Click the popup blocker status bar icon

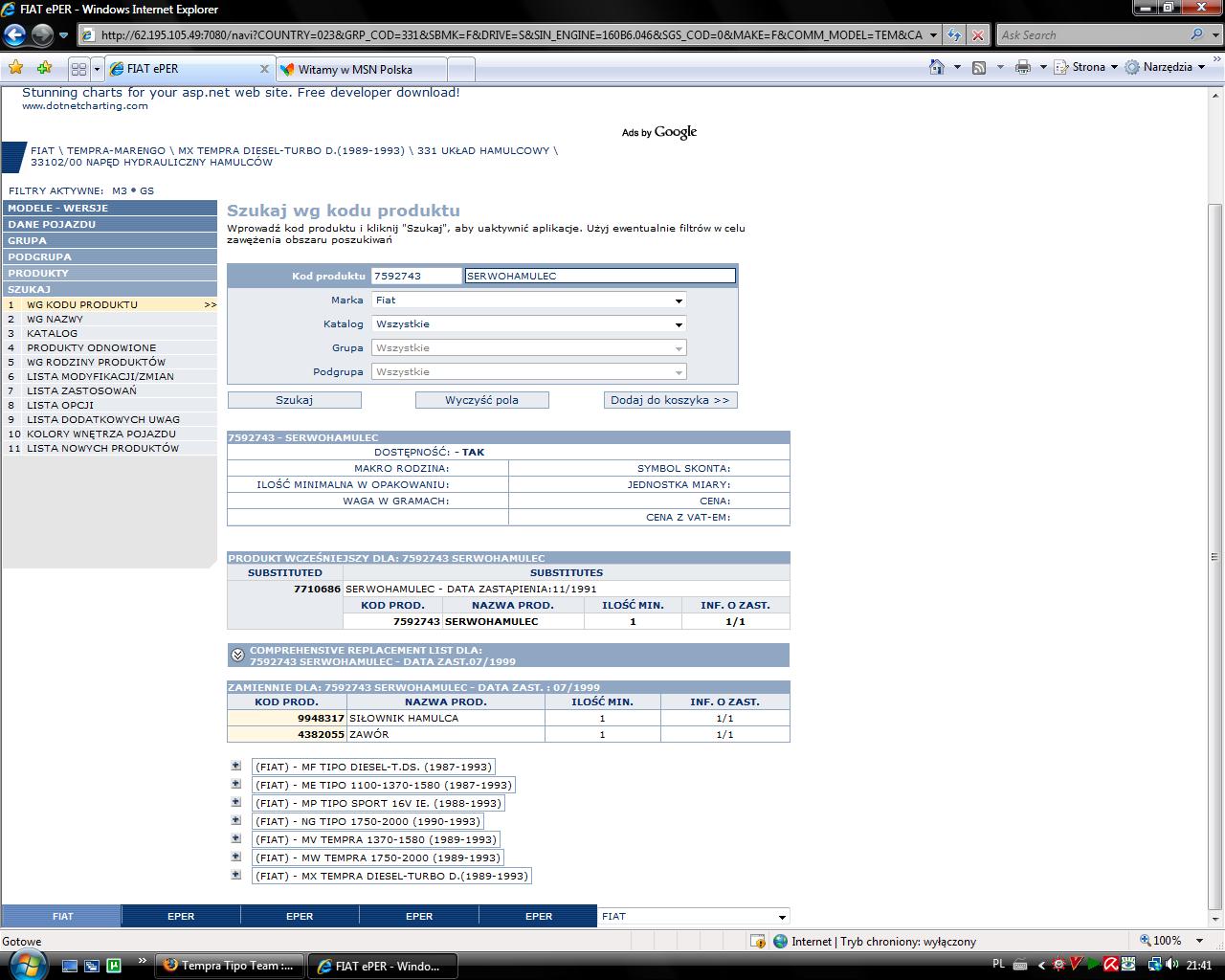757,941
